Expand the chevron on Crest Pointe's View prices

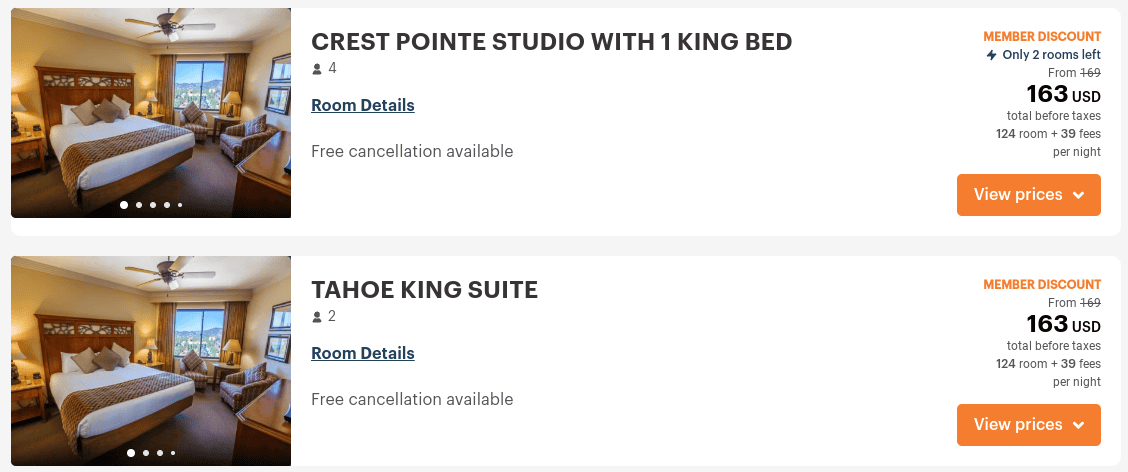click(1078, 195)
